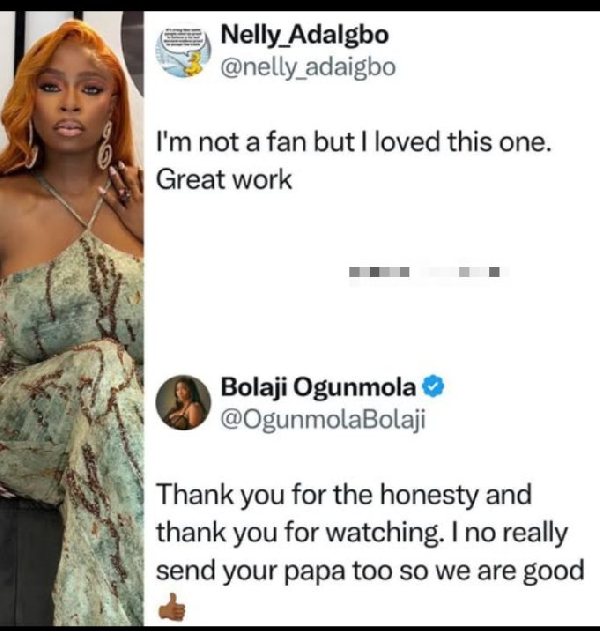This screenshot has width=600, height=631.
Task: Click the yellow duck in Nelly's avatar
Action: (194, 65)
